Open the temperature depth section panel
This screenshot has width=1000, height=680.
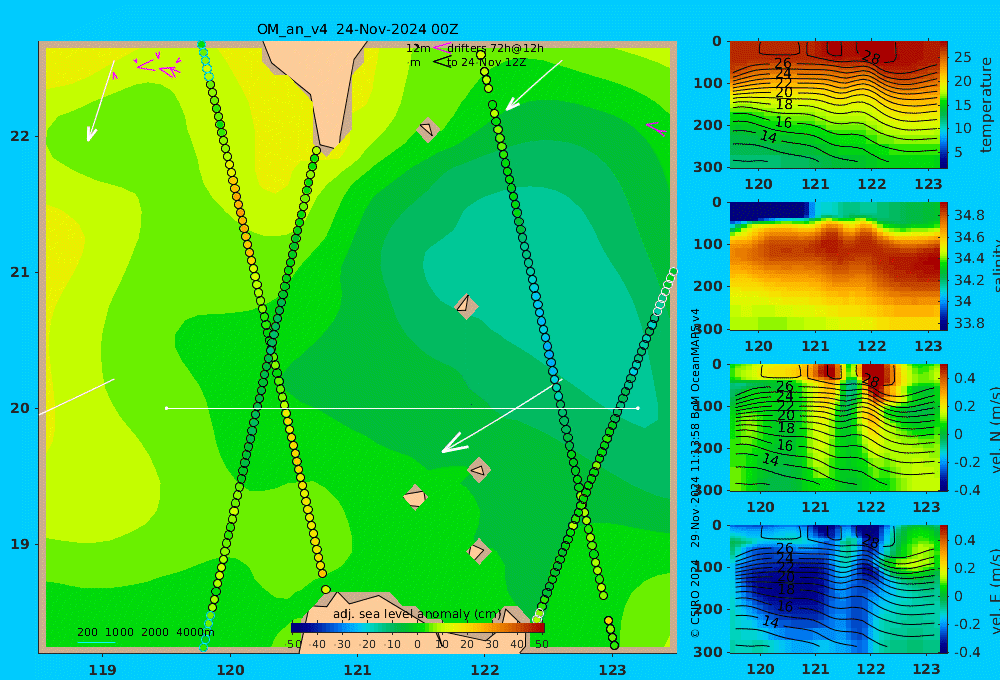click(834, 105)
